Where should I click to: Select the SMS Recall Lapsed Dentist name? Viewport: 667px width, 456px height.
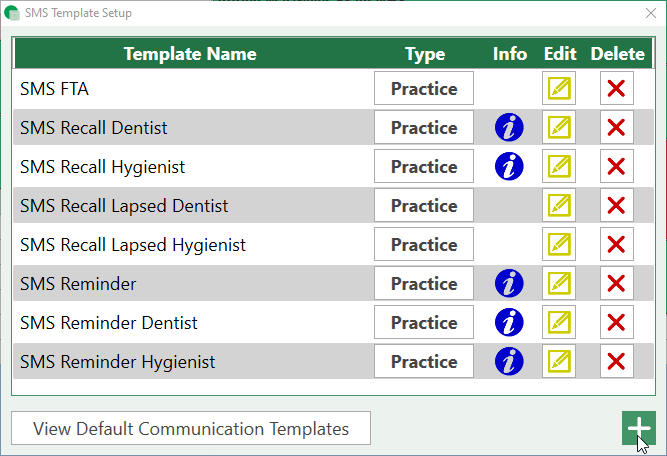pyautogui.click(x=124, y=206)
